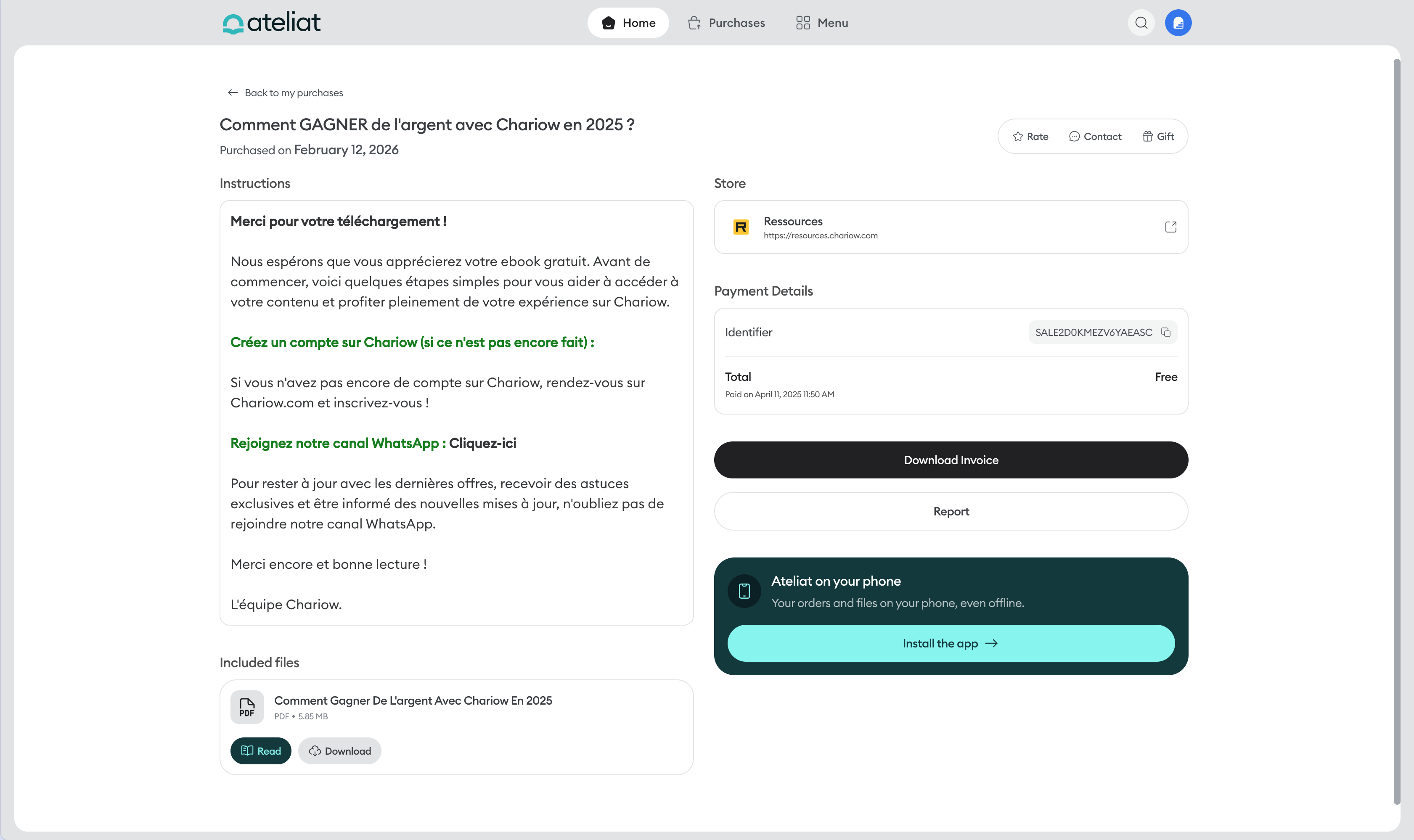This screenshot has height=840, width=1414.
Task: Click the PDF file icon
Action: coord(247,707)
